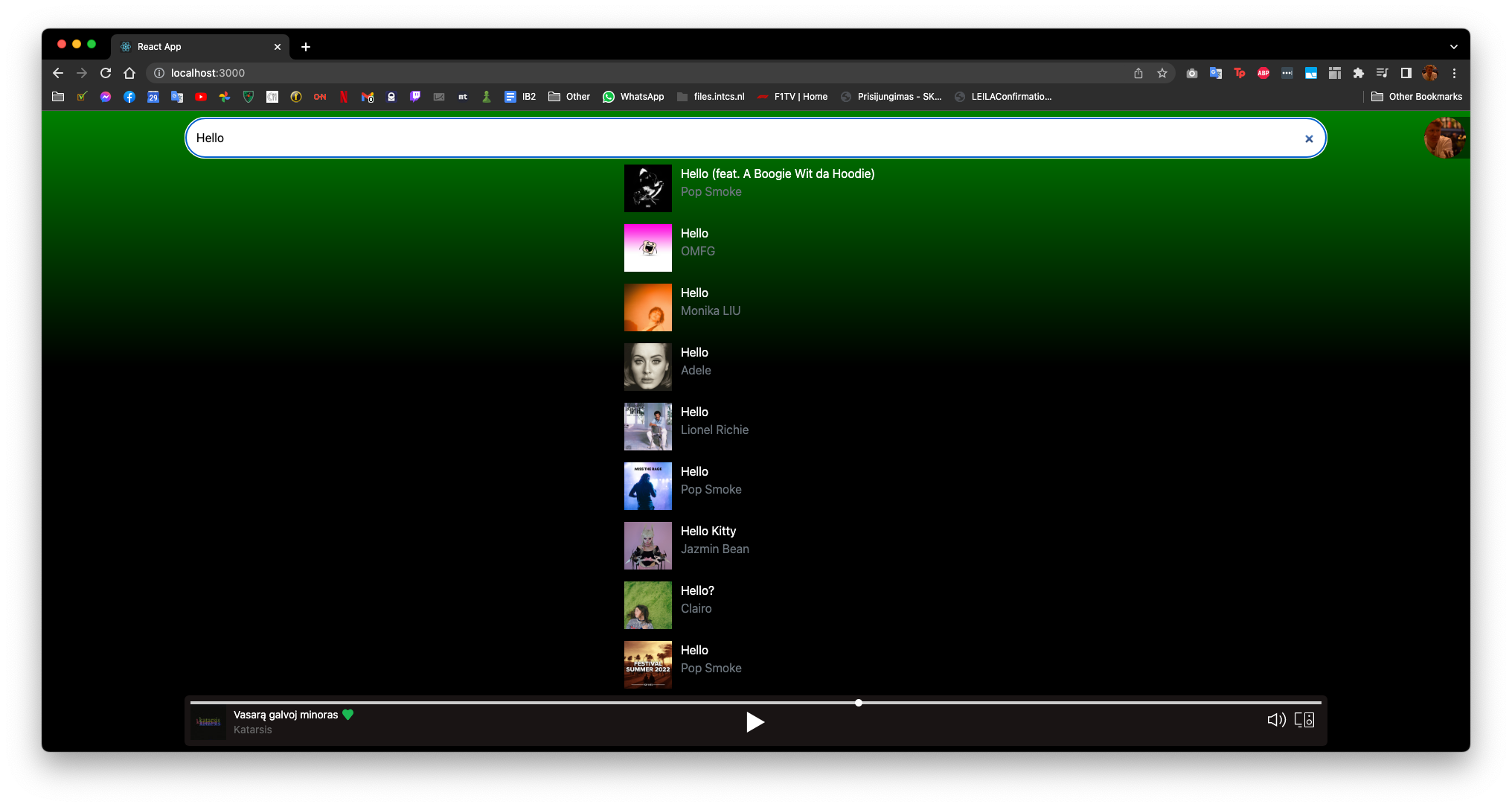Select the Hello Kitty by Jazmin Bean result
Image resolution: width=1512 pixels, height=807 pixels.
687,546
